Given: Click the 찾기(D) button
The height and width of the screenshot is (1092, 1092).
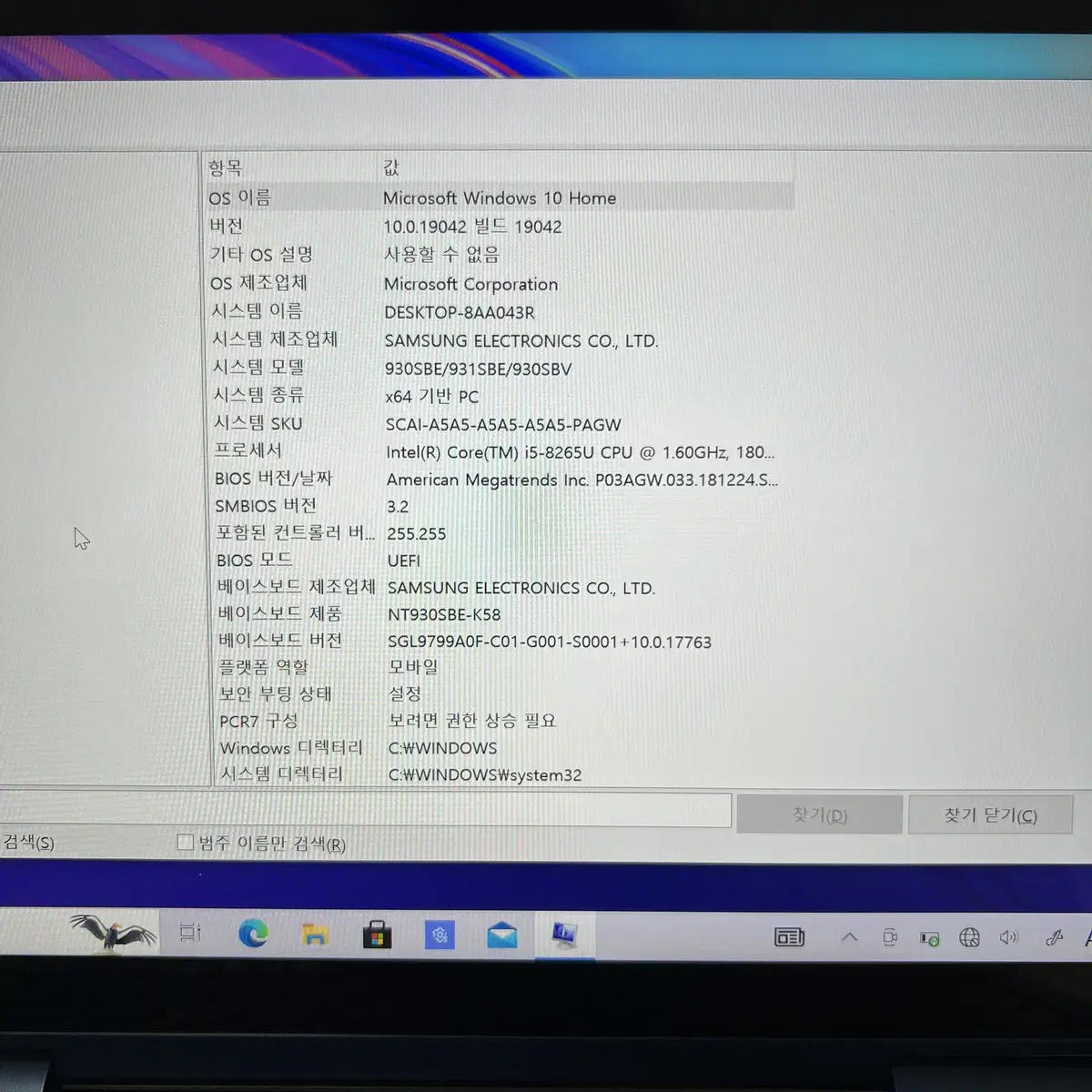Looking at the screenshot, I should pyautogui.click(x=820, y=814).
